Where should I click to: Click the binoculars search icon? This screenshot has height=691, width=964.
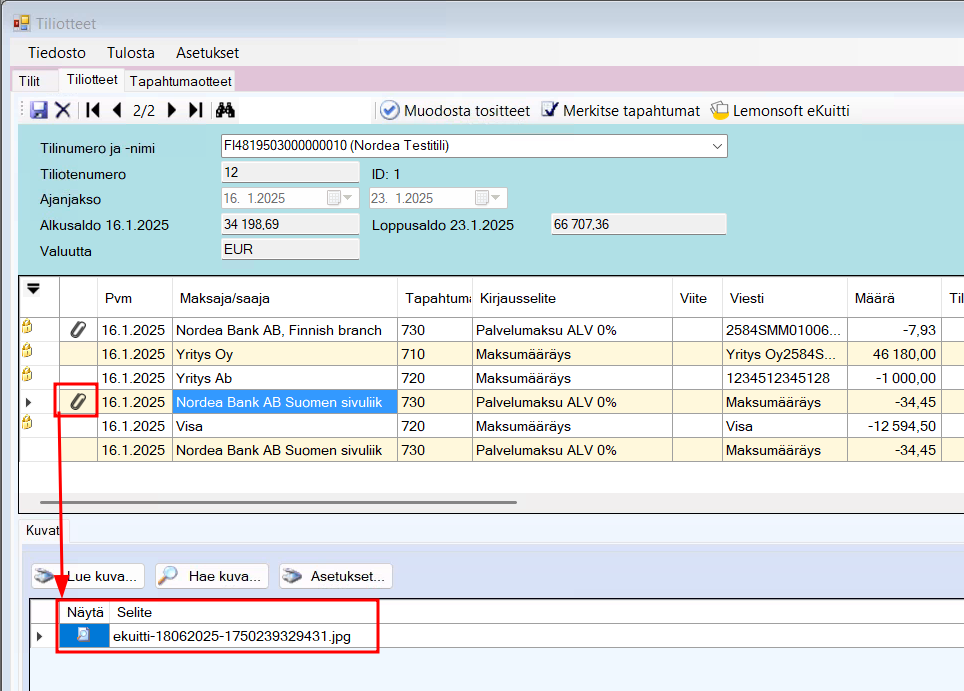point(225,110)
